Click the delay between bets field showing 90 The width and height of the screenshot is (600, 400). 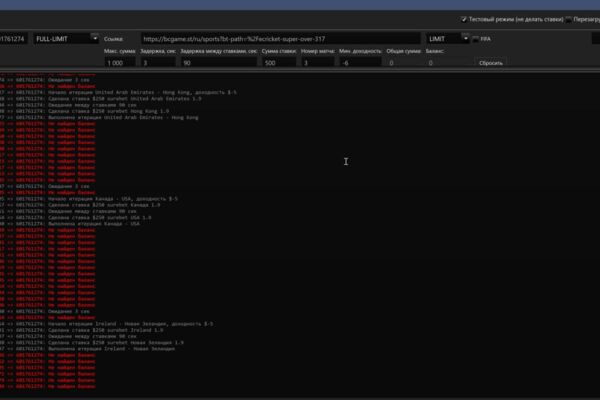[218, 63]
